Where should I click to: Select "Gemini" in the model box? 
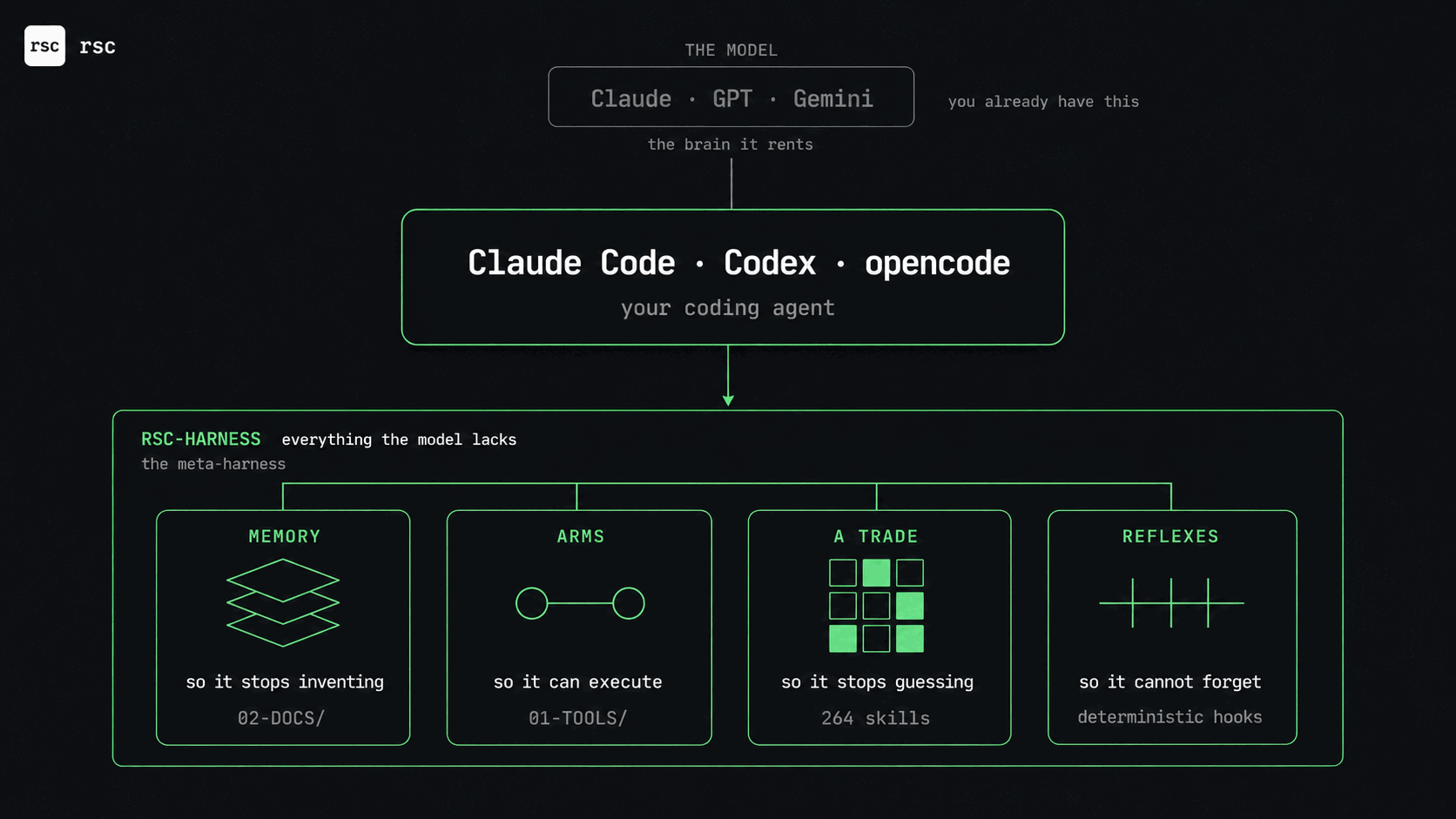pos(833,98)
